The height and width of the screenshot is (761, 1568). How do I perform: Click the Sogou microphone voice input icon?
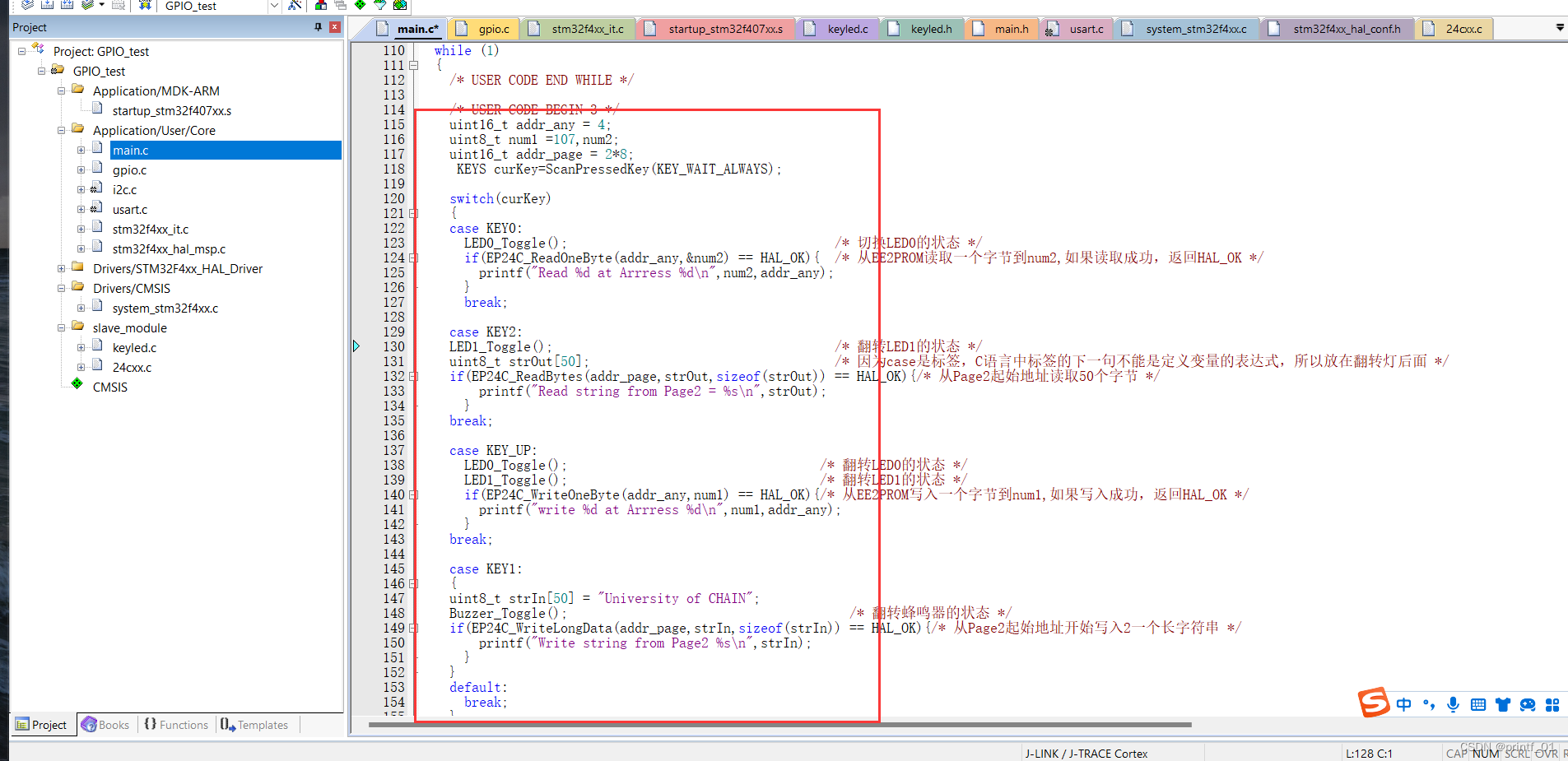click(x=1454, y=704)
